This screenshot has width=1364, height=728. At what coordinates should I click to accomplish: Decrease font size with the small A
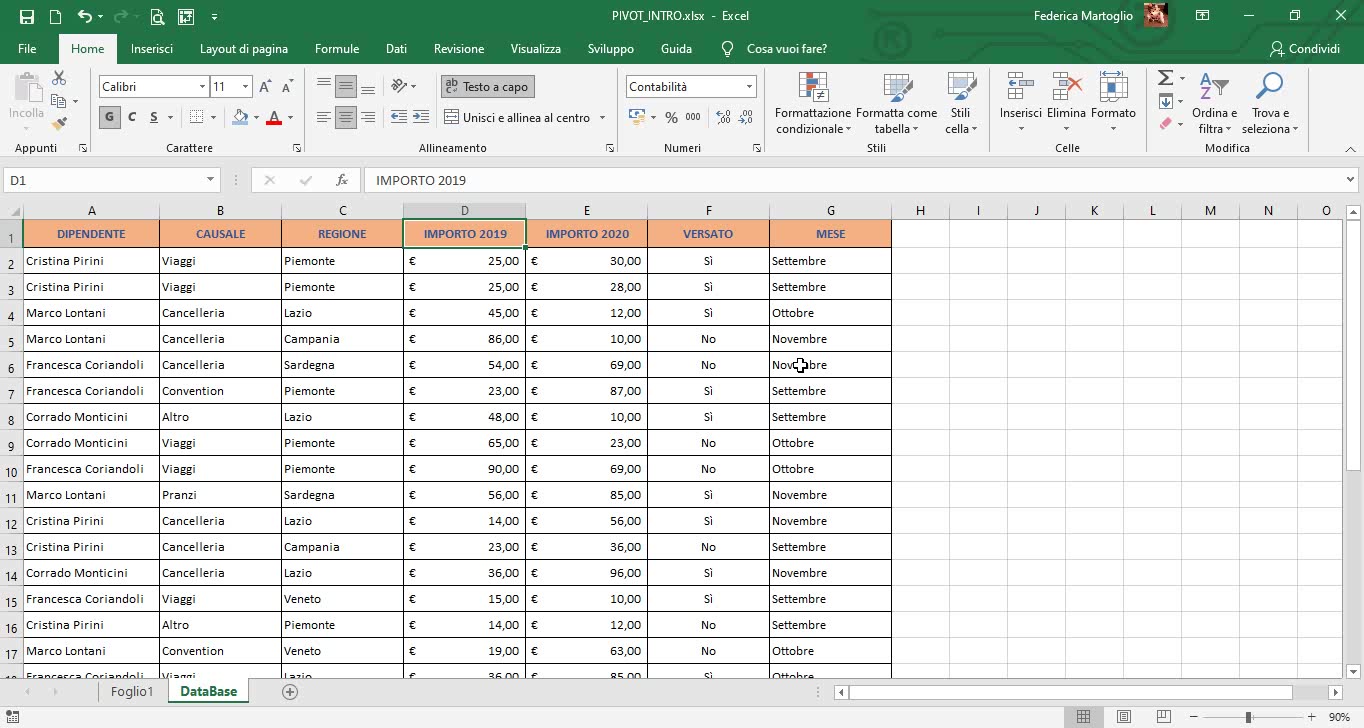[287, 87]
